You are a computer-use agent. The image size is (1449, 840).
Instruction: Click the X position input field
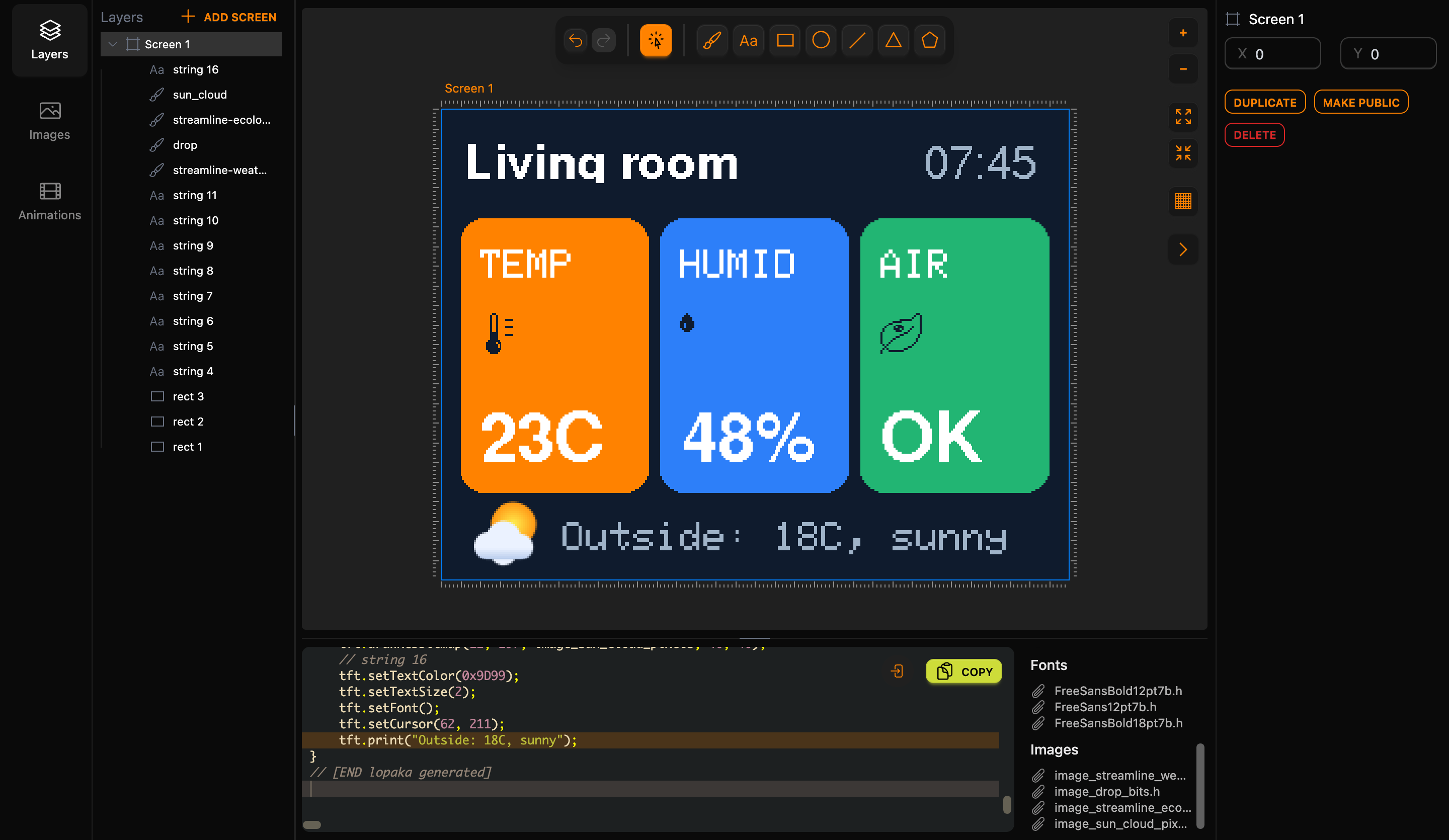[1272, 54]
